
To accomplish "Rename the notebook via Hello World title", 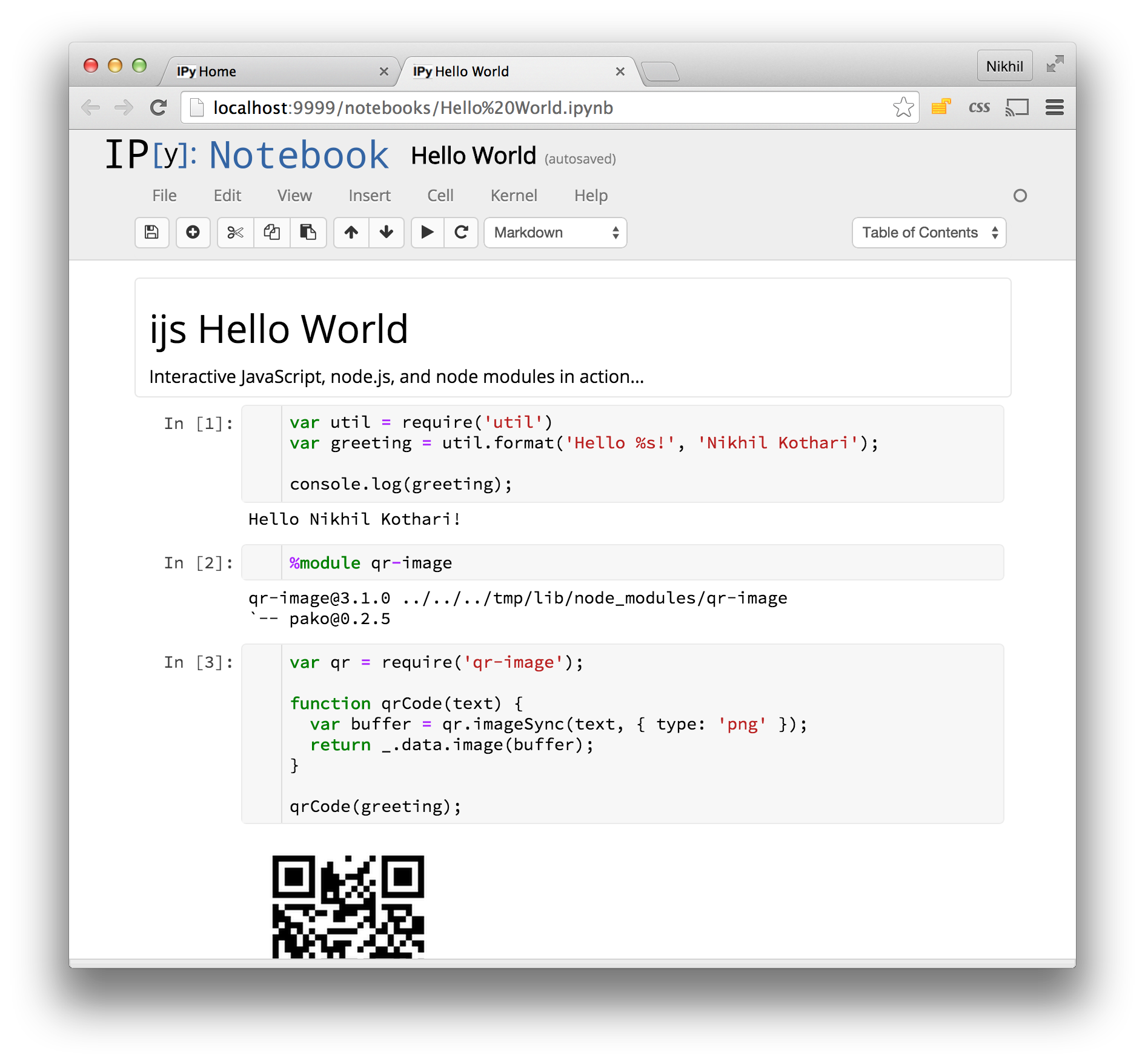I will [x=474, y=156].
